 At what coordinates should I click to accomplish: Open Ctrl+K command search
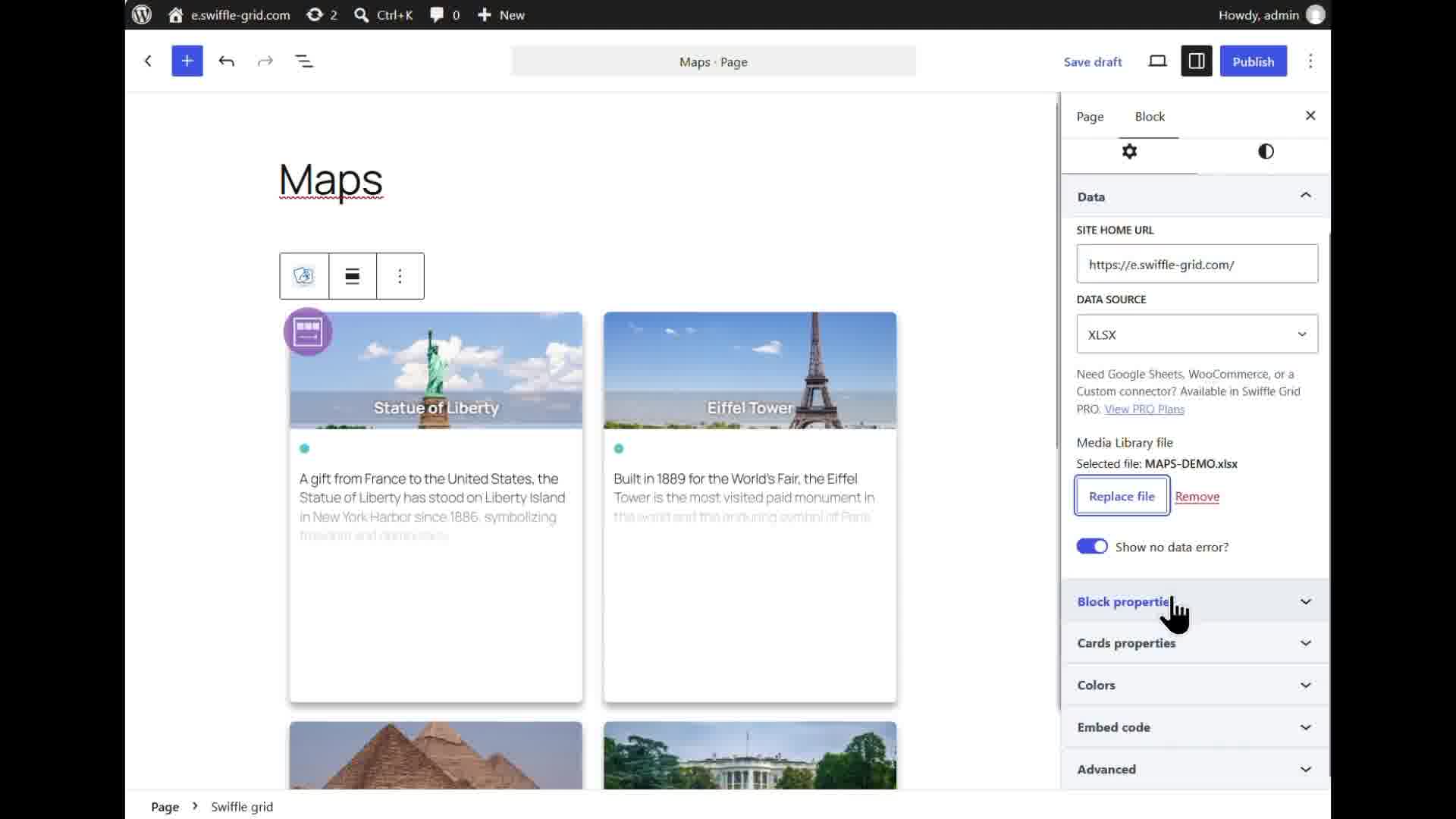pos(384,14)
